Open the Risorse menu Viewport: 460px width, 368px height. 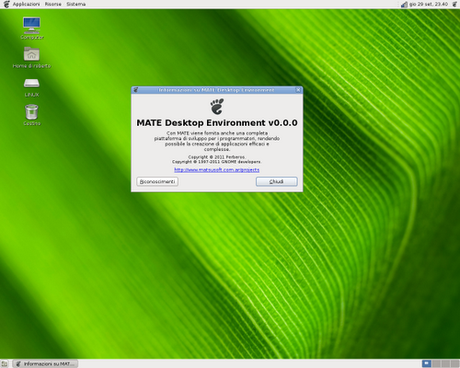tap(53, 4)
